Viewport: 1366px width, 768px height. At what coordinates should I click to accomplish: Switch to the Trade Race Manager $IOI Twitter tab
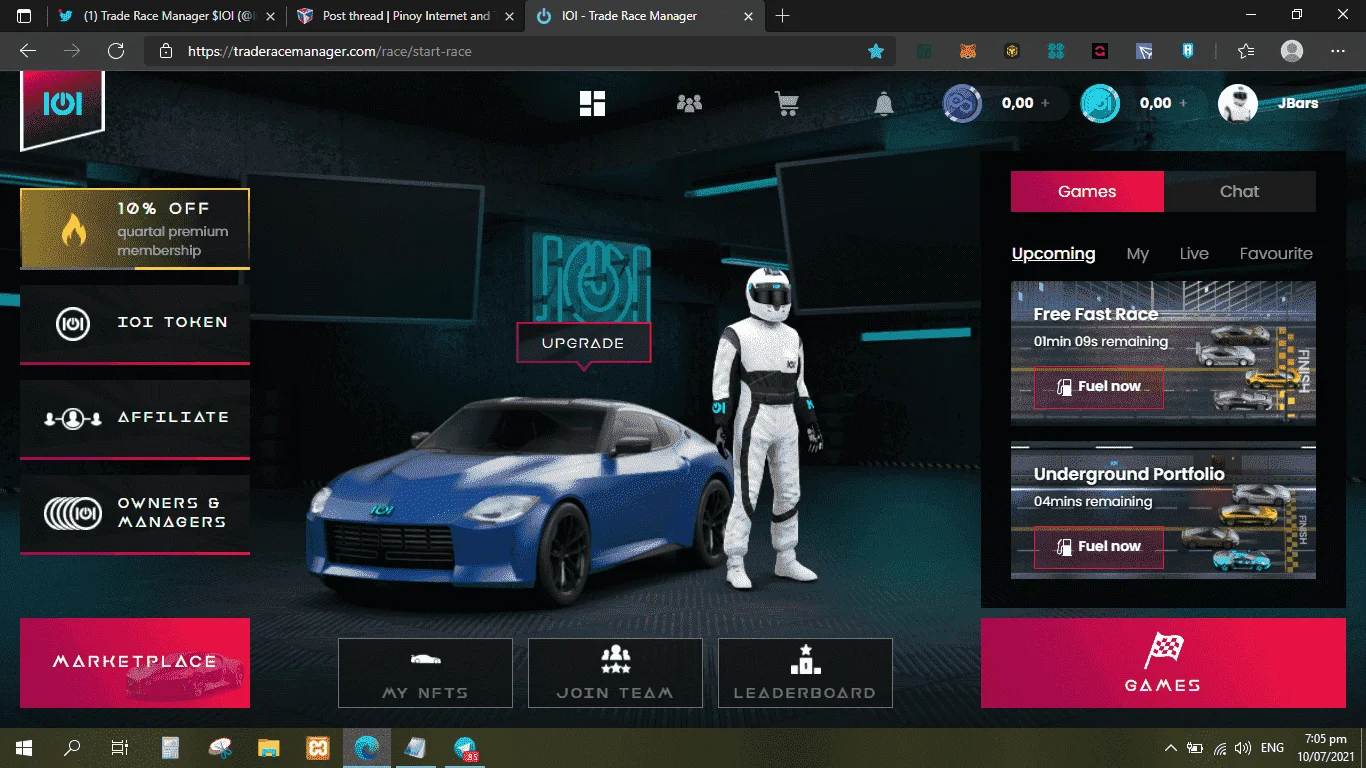[x=167, y=16]
